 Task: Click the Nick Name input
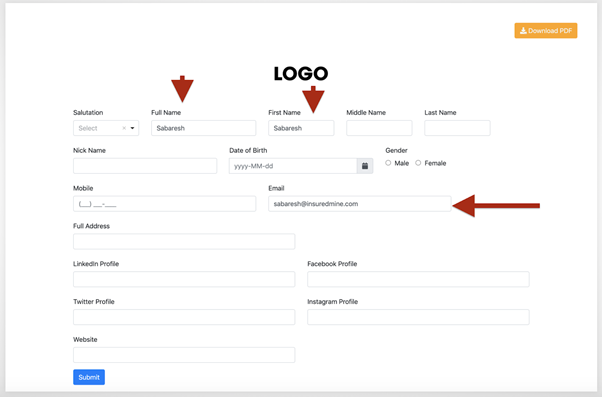point(145,166)
